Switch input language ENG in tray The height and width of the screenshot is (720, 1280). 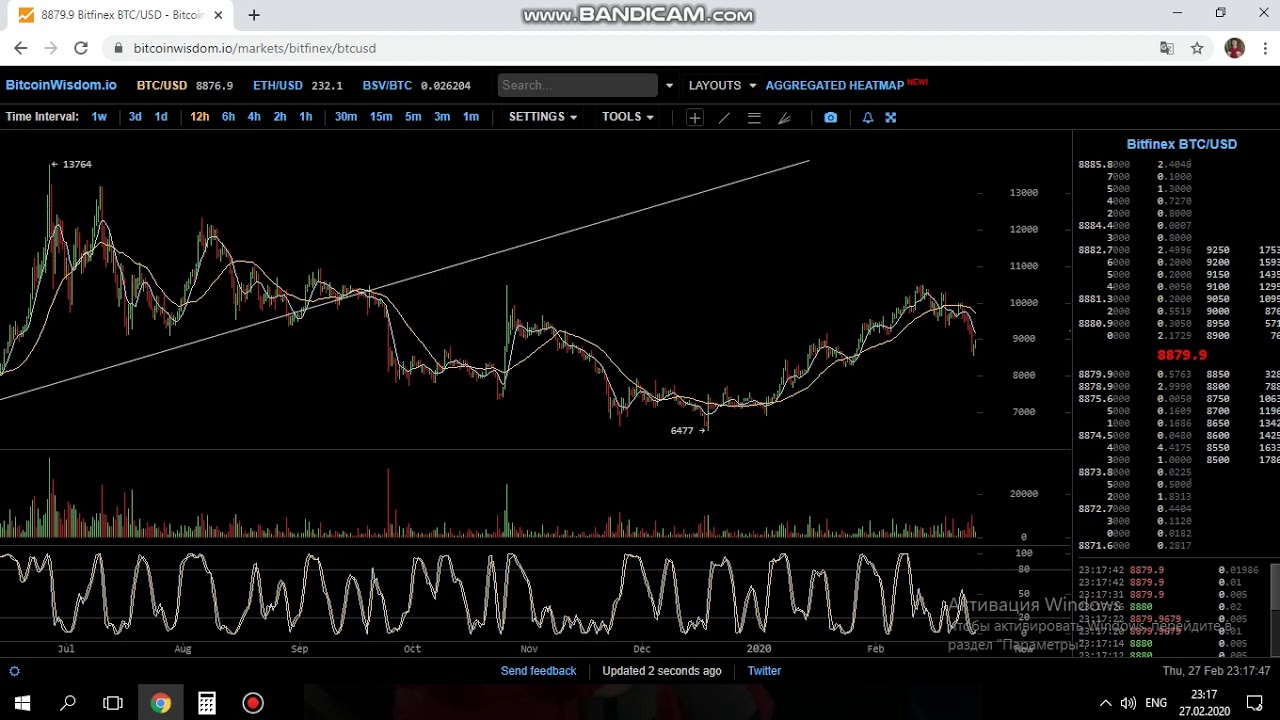pos(1156,703)
